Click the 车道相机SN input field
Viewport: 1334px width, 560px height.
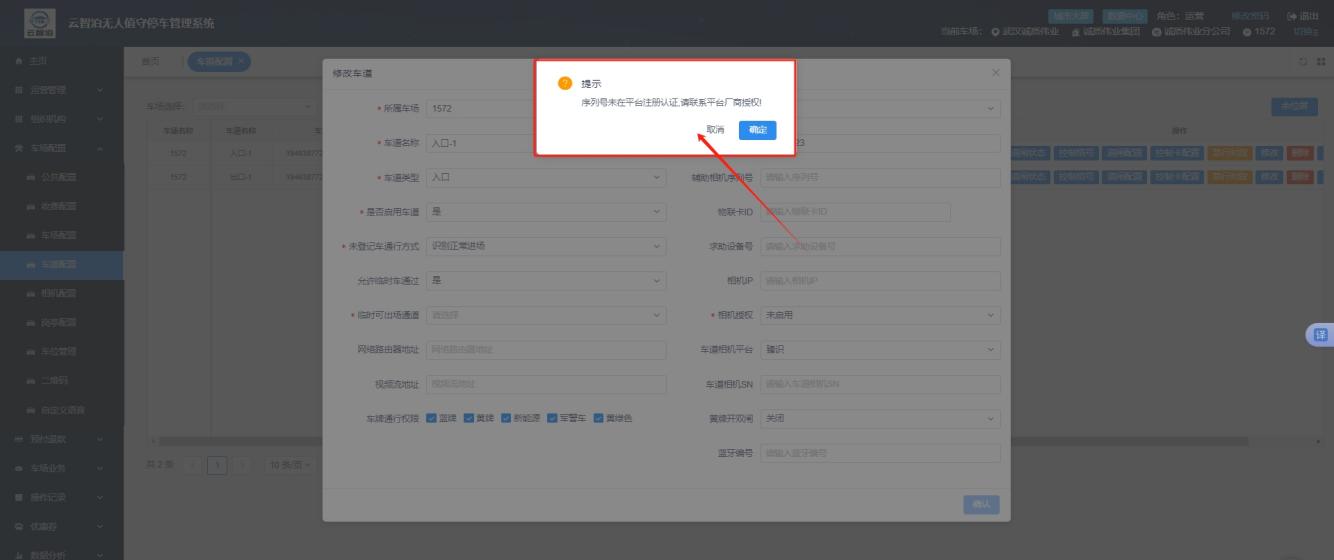click(x=880, y=384)
